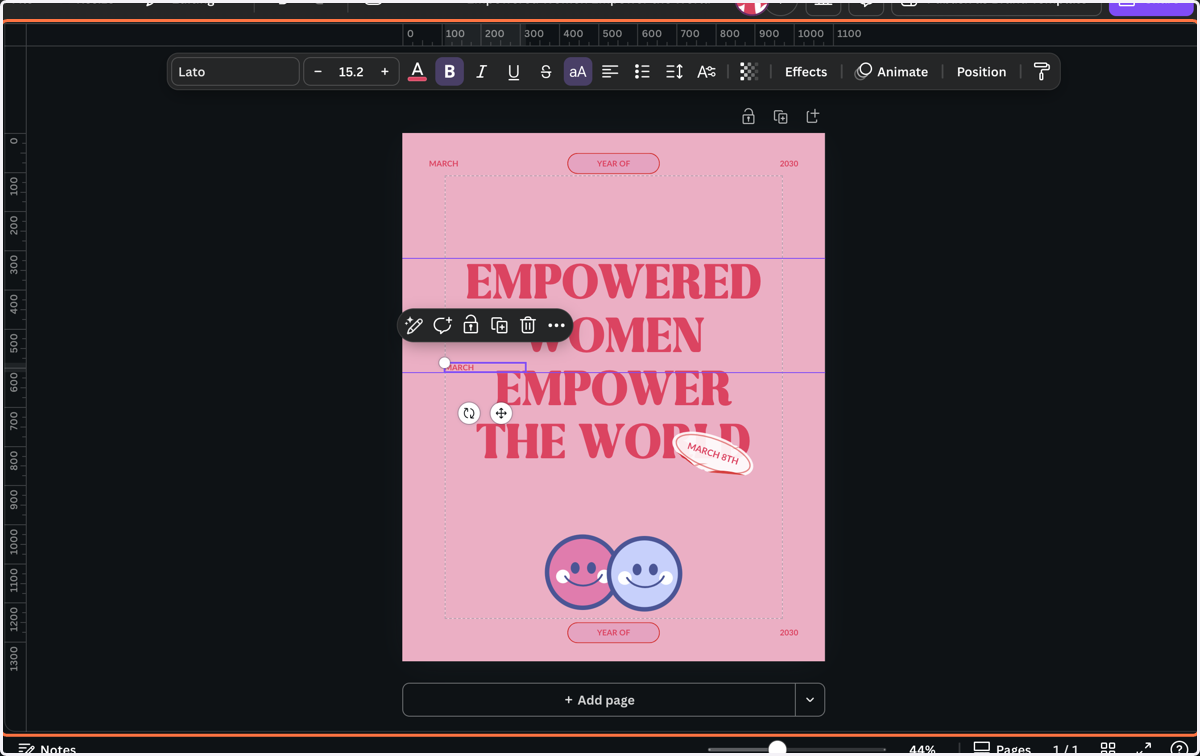Open more options ellipsis in floating toolbar
Image resolution: width=1200 pixels, height=756 pixels.
tap(557, 325)
